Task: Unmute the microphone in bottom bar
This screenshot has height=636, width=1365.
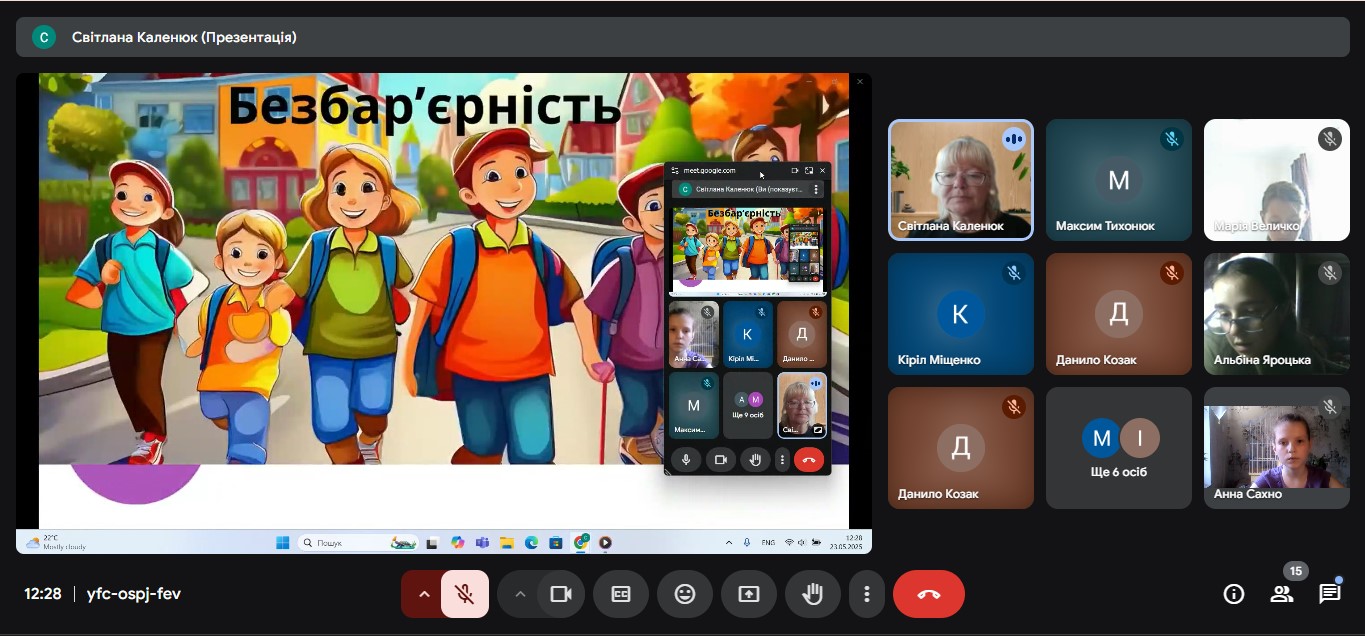Action: click(x=465, y=594)
